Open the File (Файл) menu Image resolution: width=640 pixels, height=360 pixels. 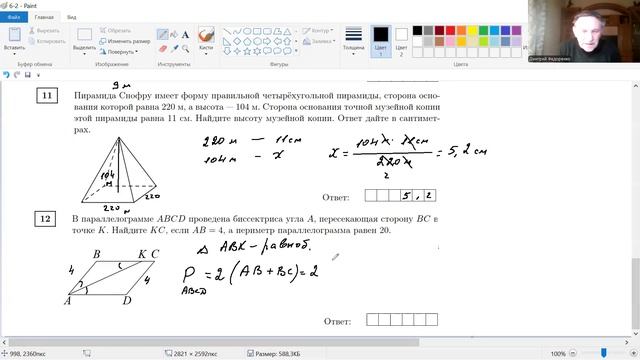[x=14, y=17]
